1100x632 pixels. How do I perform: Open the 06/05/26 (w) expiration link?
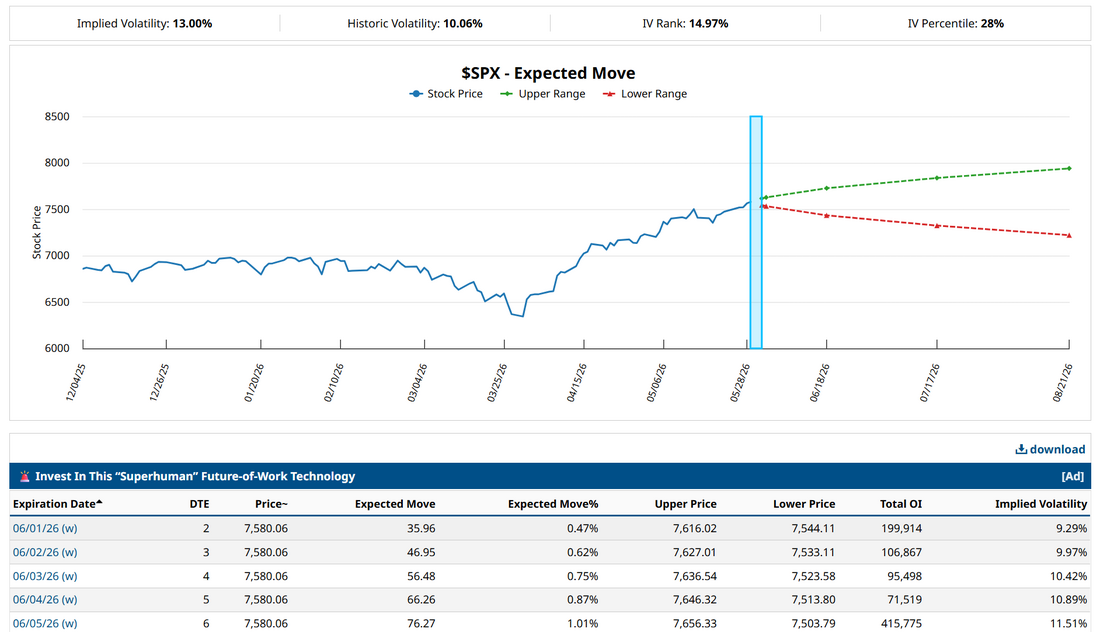tap(45, 623)
